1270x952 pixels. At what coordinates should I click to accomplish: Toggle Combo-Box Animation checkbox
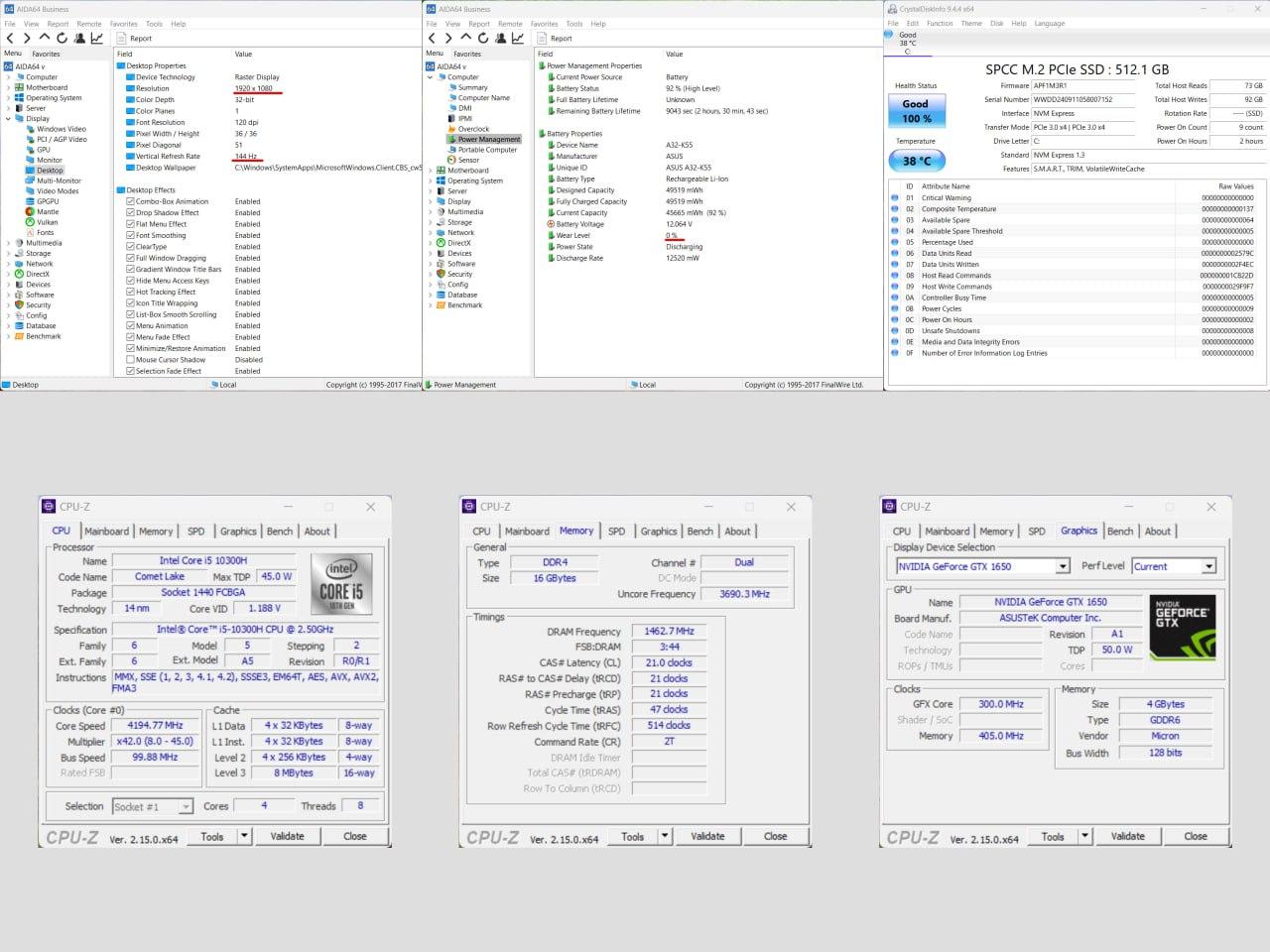(130, 201)
